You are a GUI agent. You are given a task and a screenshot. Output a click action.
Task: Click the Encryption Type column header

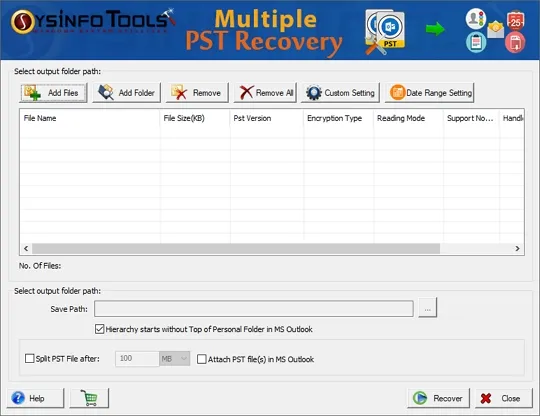point(339,118)
